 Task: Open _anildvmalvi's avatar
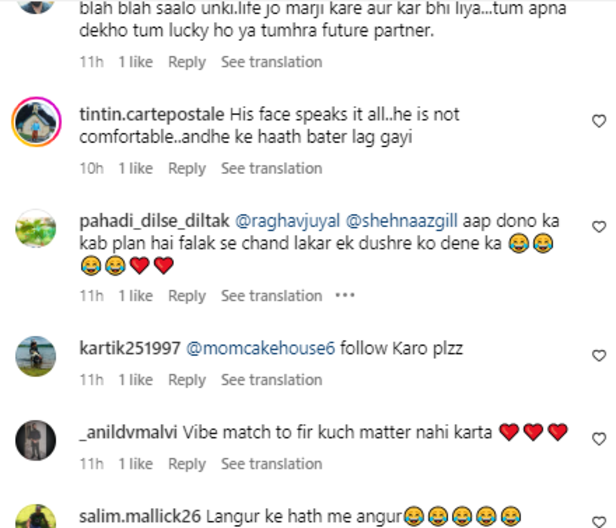pos(36,440)
